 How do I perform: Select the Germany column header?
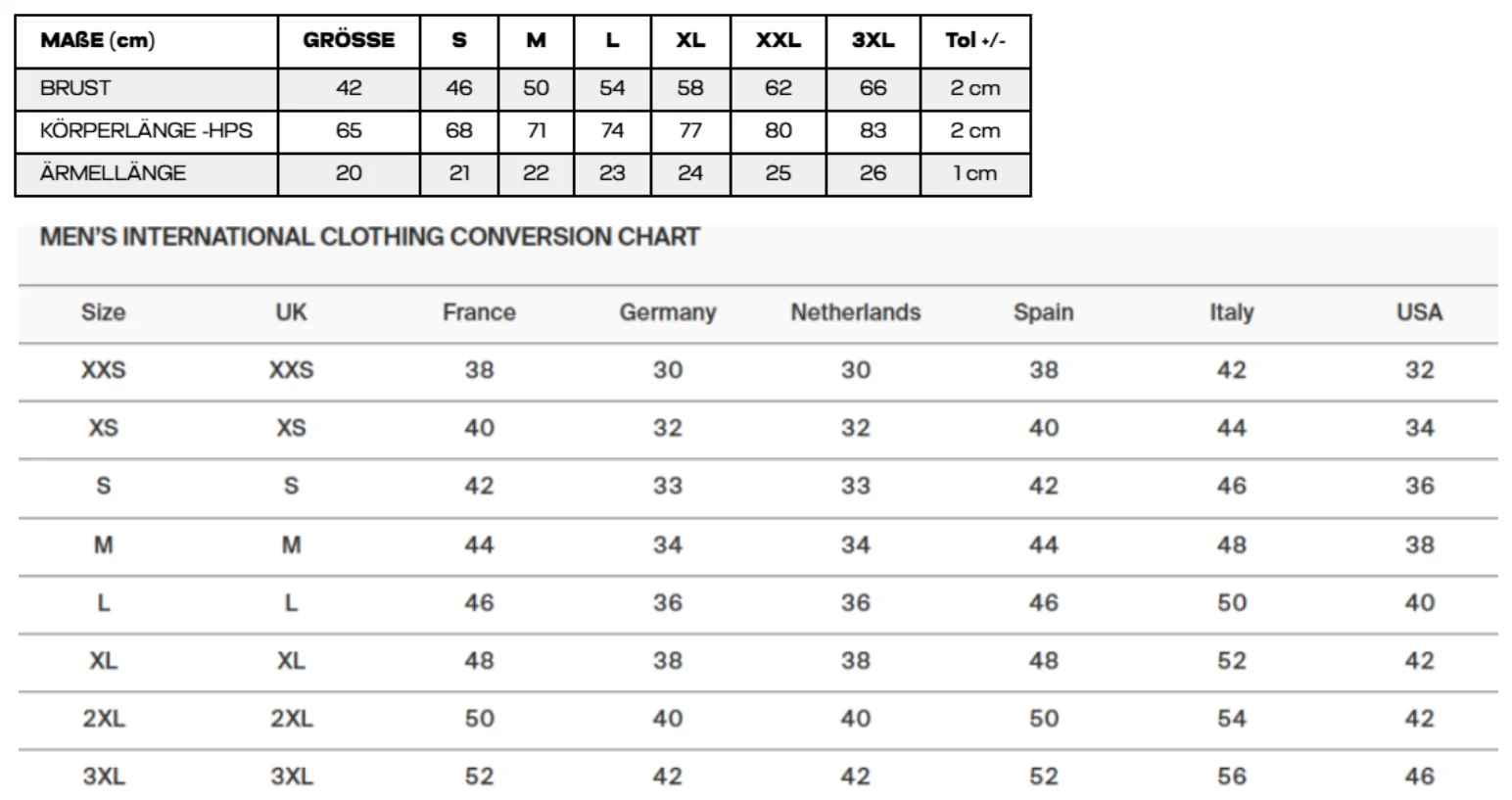668,312
